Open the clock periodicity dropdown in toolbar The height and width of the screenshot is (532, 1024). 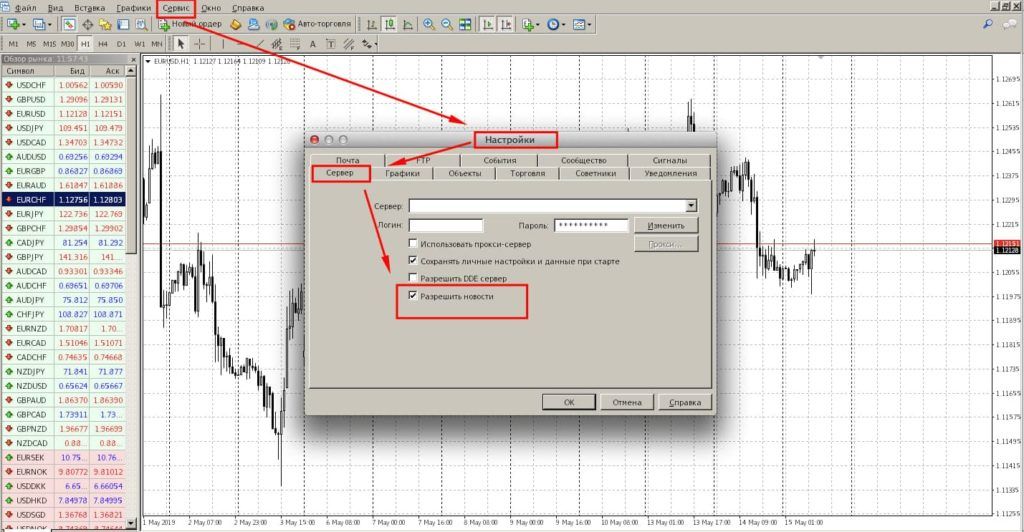coord(564,24)
